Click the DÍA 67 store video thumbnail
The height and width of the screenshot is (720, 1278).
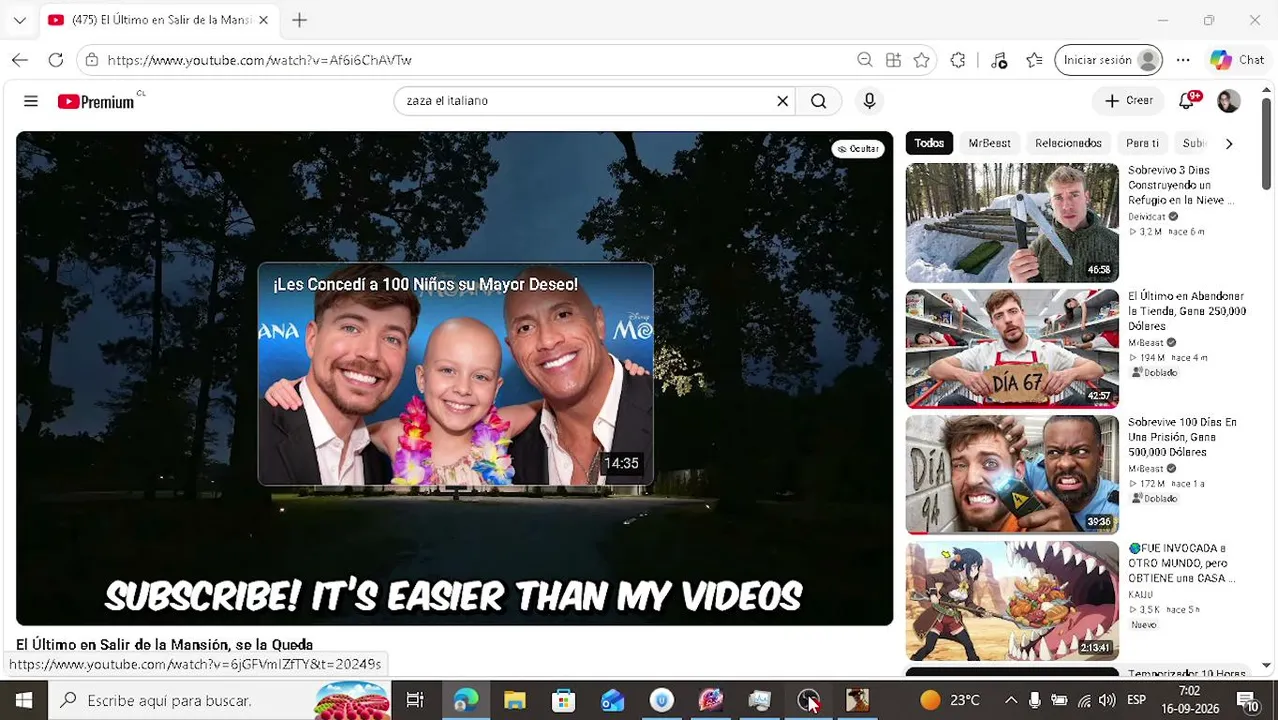point(1012,349)
